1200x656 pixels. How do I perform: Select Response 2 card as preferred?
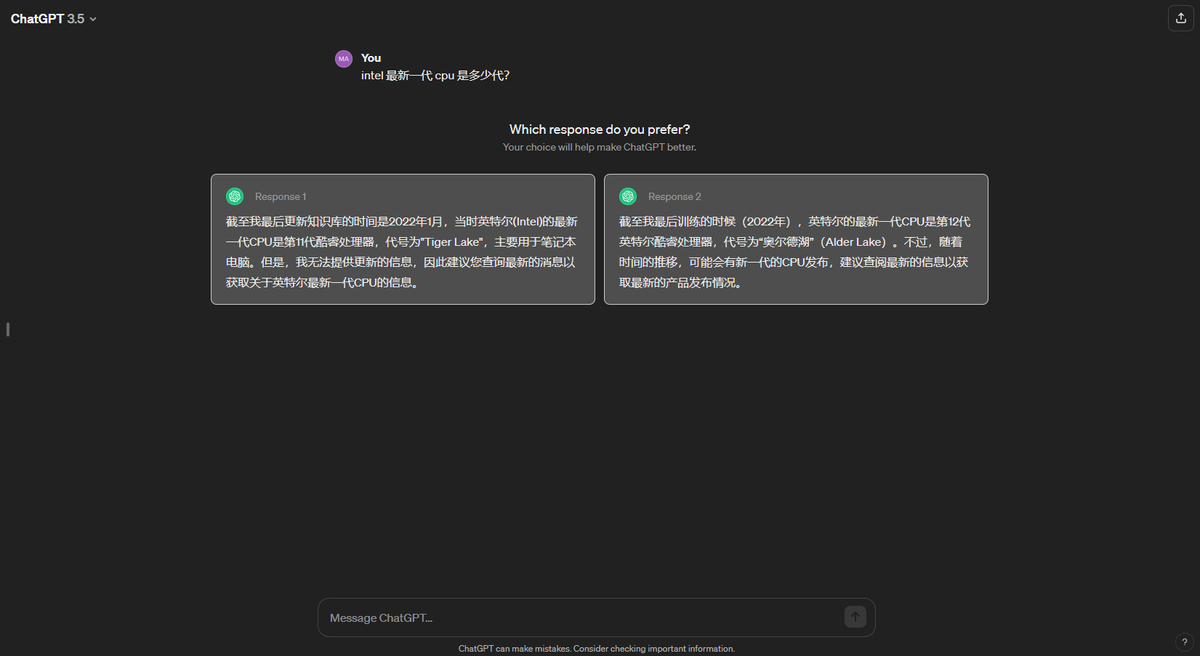[x=796, y=240]
